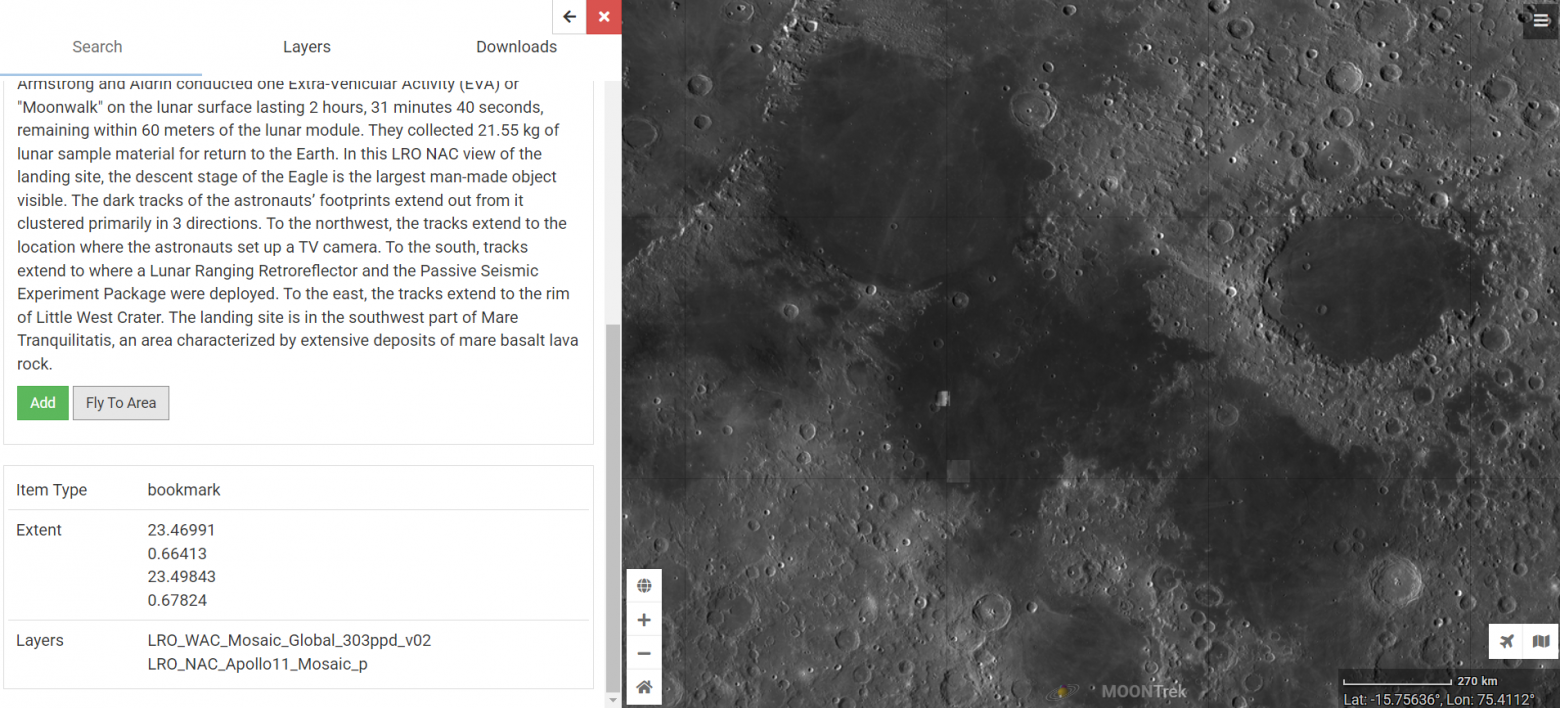
Task: Click the Fly To Area button
Action: (x=121, y=403)
